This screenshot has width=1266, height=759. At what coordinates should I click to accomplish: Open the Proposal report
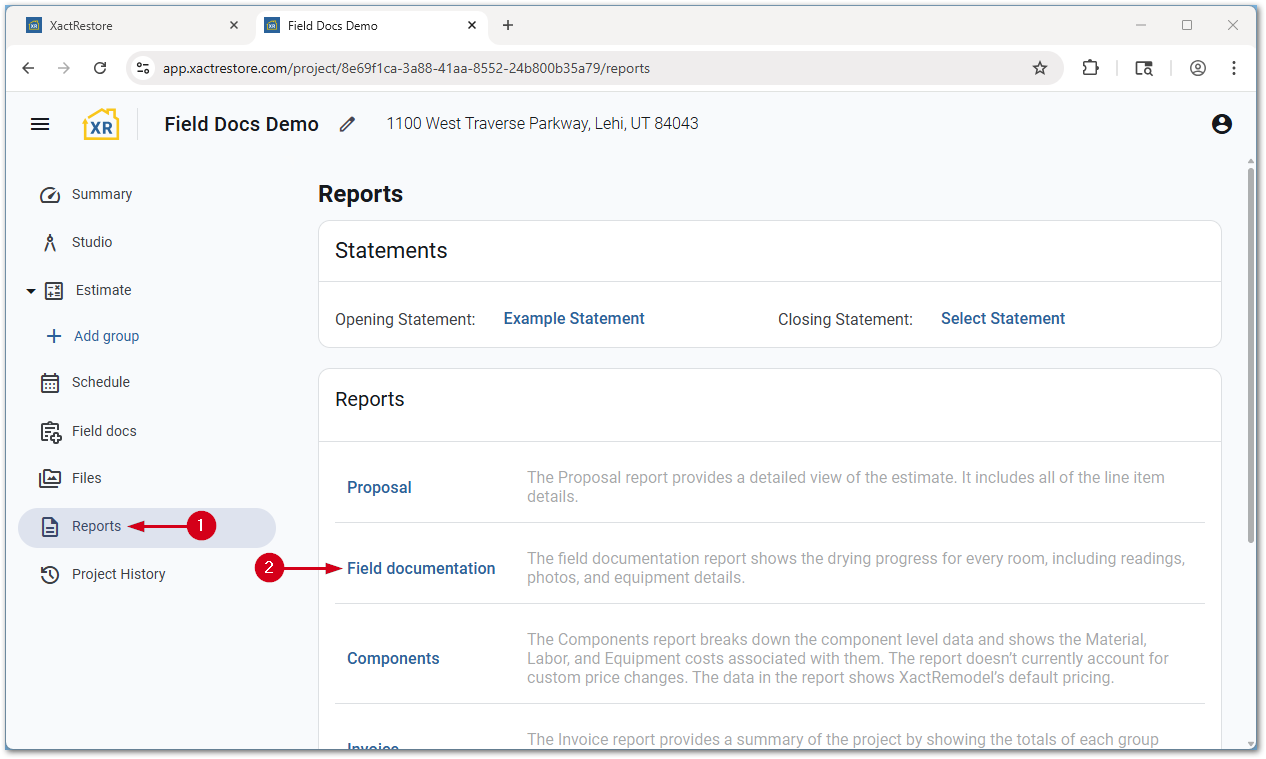(x=379, y=487)
